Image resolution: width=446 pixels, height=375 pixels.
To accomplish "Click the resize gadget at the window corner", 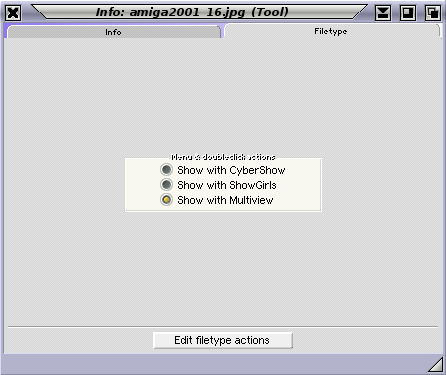I will (x=436, y=364).
